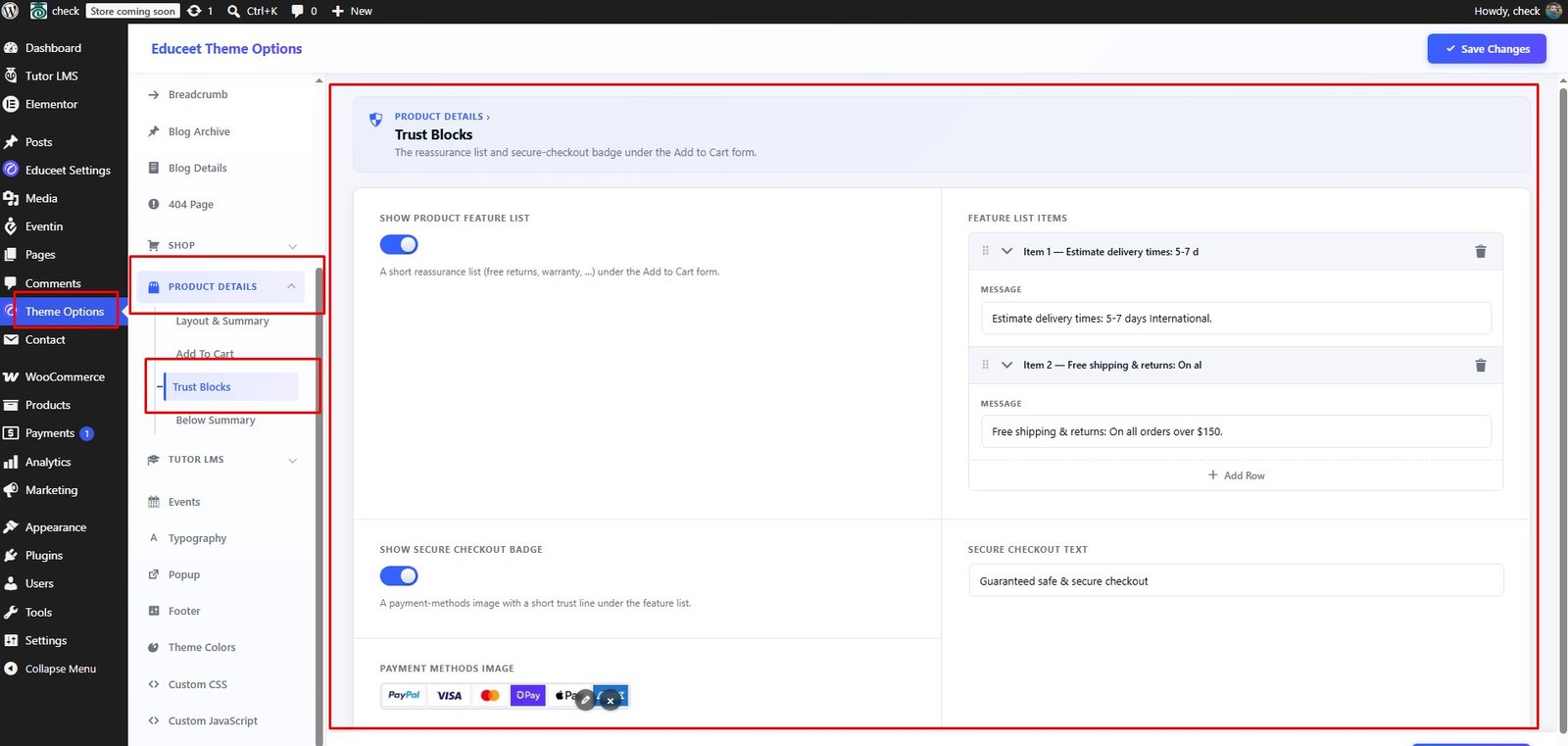Click the Secure Checkout Text input field
The width and height of the screenshot is (1568, 746).
pos(1236,580)
